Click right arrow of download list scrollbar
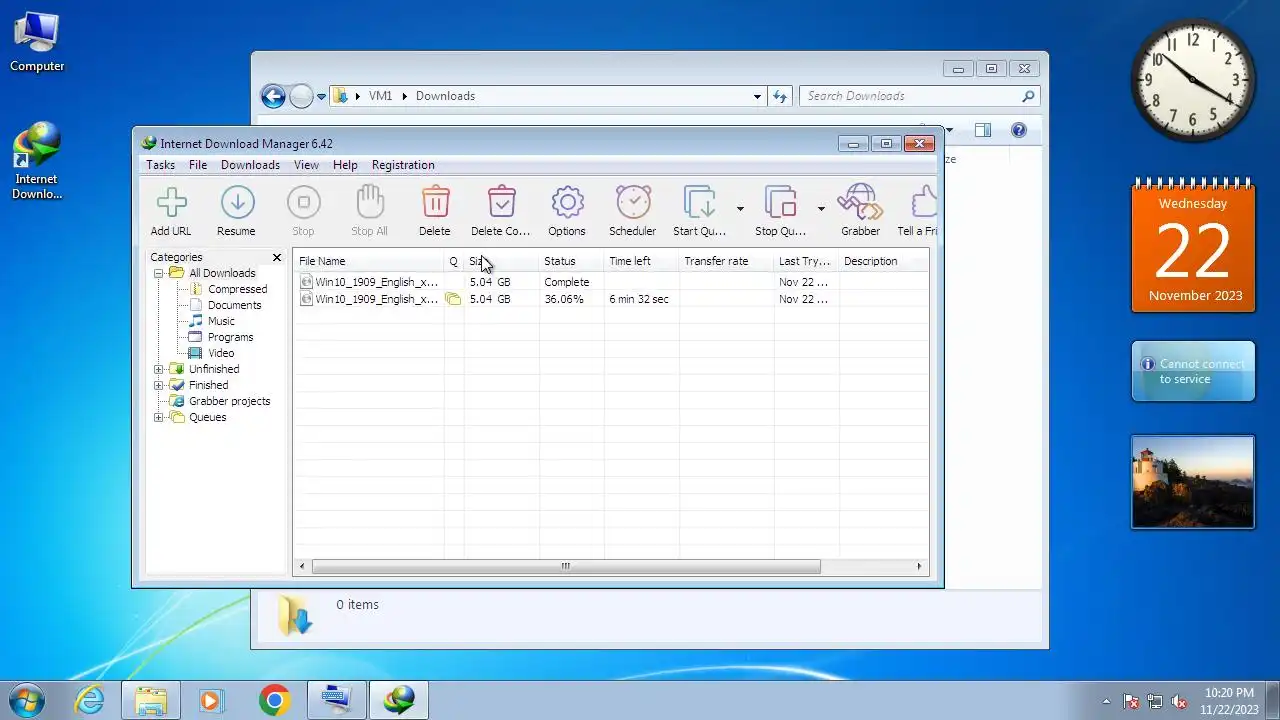 click(919, 566)
